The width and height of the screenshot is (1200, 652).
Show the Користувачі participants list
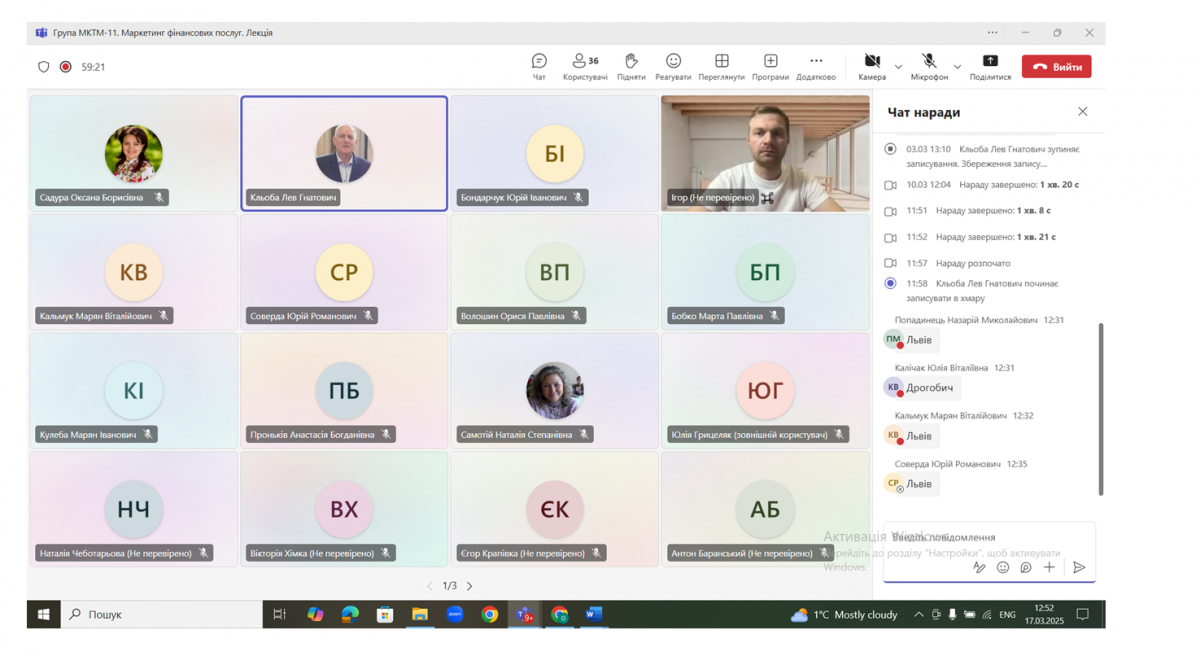584,66
